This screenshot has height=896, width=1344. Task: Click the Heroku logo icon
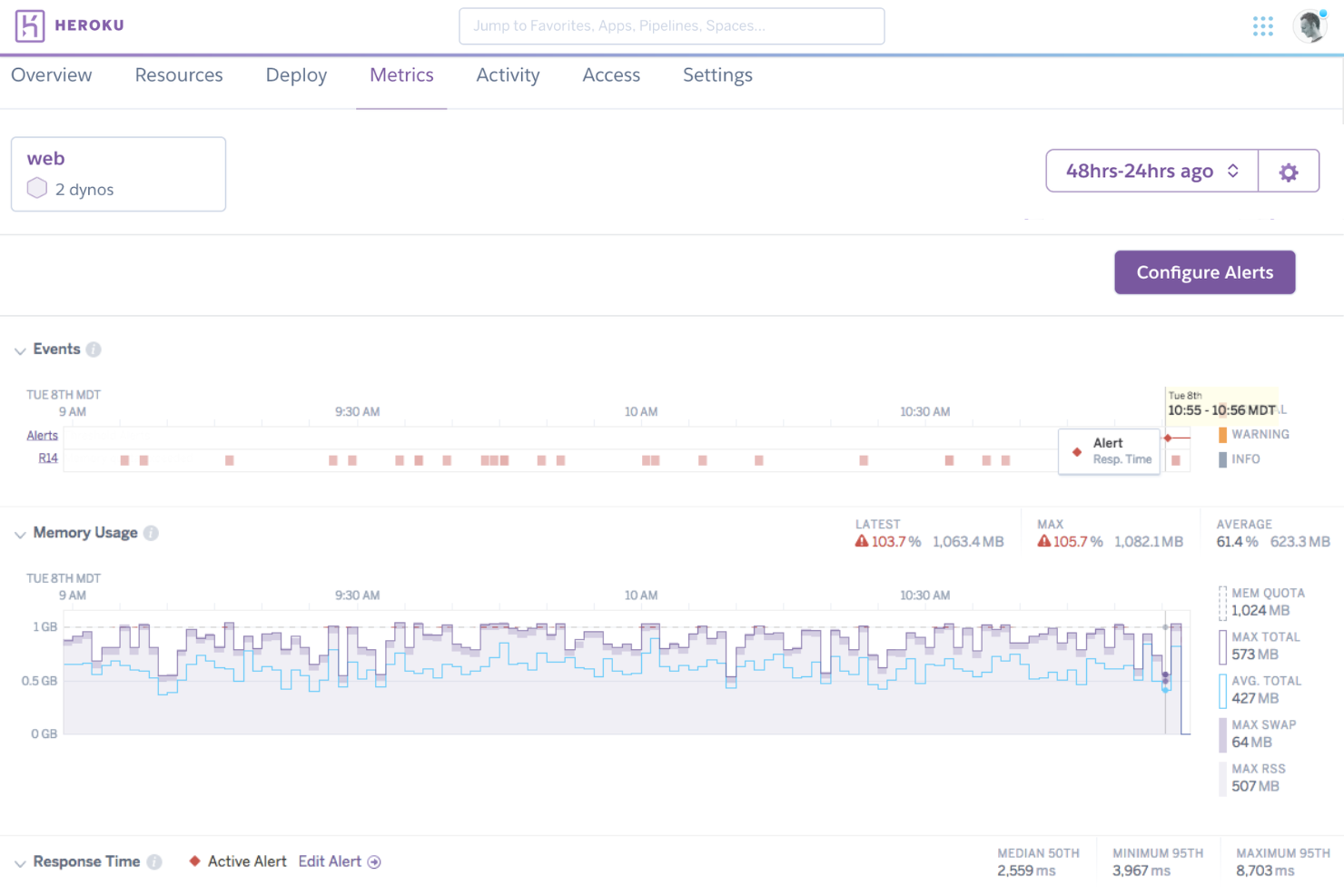tap(28, 25)
